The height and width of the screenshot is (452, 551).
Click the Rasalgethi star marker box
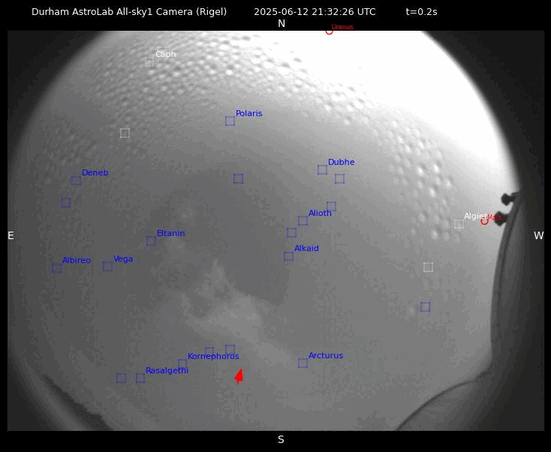(140, 378)
